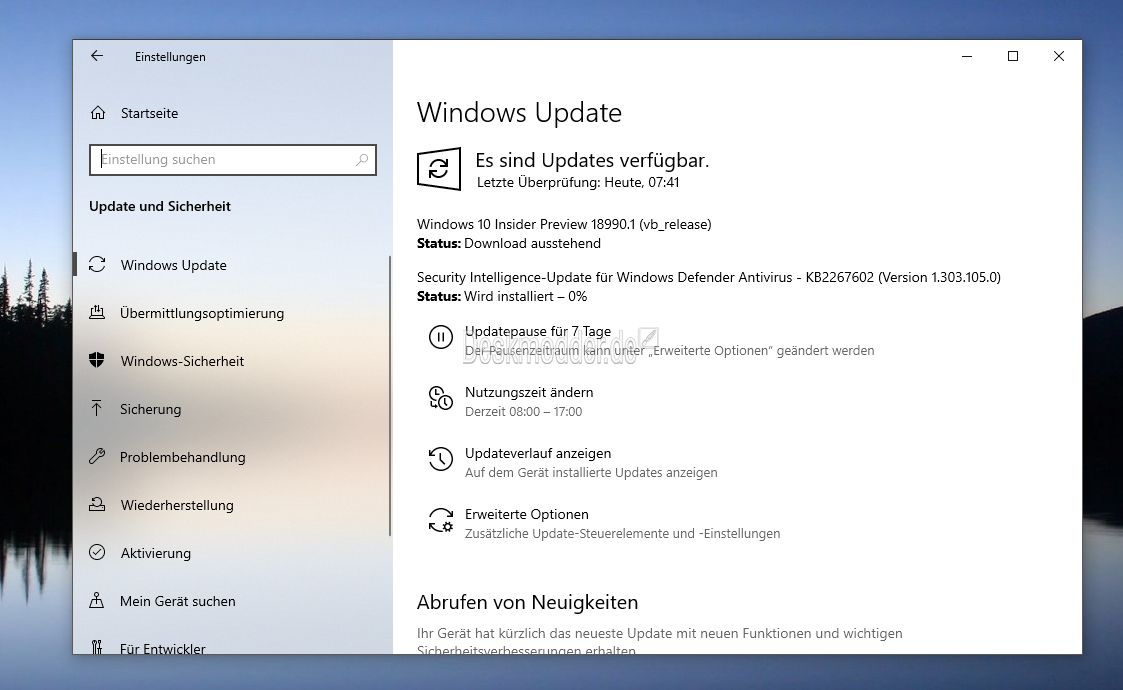Click the search magnifier icon
1123x690 pixels.
(362, 160)
